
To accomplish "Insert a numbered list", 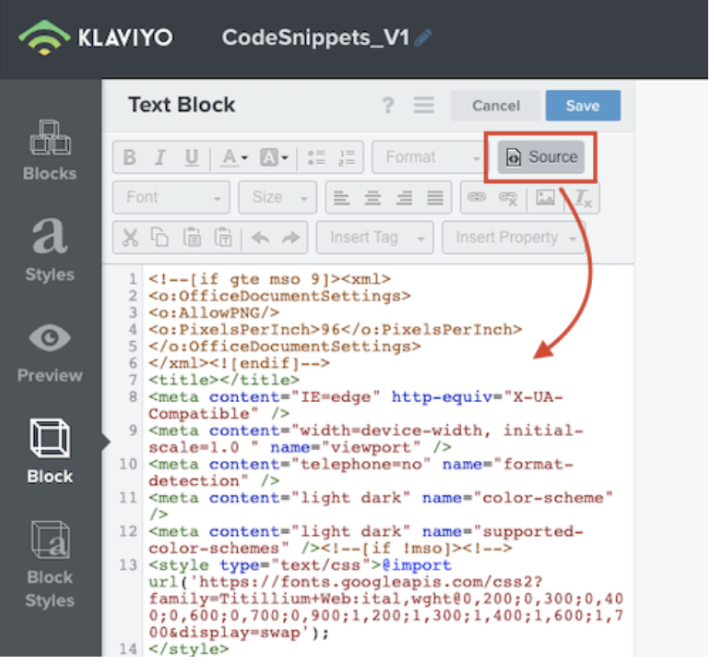I will [347, 158].
